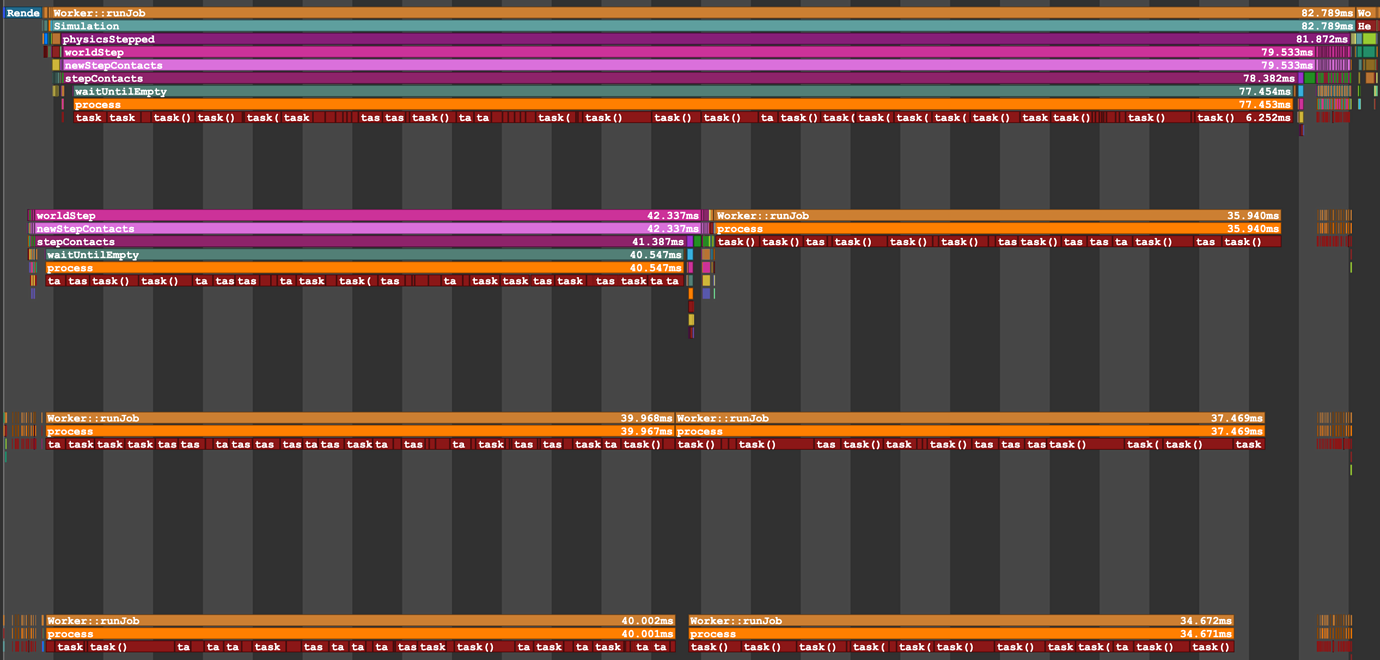The image size is (1380, 660).
Task: Inspect the Worker::runJob bar at 34.672ms
Action: (961, 620)
